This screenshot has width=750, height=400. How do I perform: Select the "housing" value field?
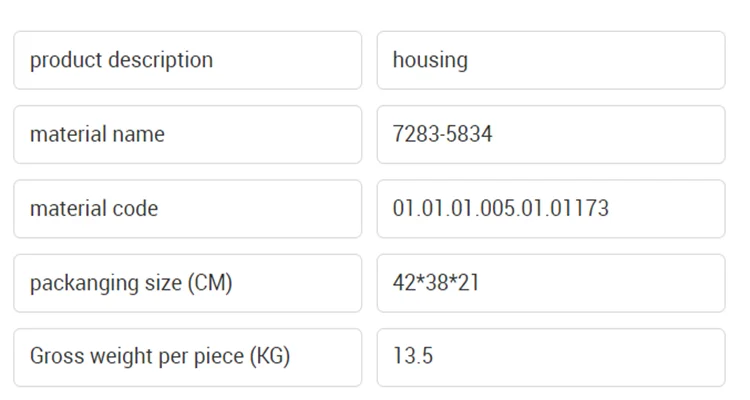pos(550,60)
